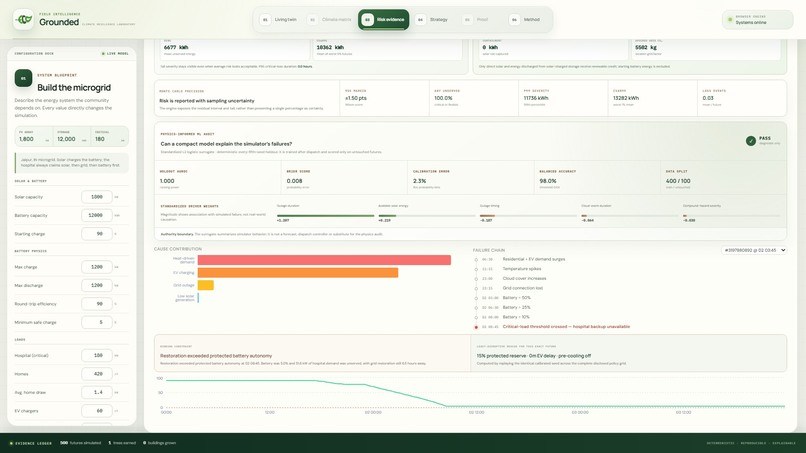The height and width of the screenshot is (453, 806).
Task: Focus the Max discharge input
Action: (x=97, y=285)
